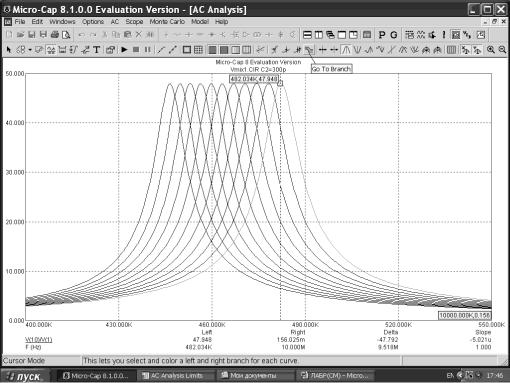
Task: Click the G toolbar button
Action: 394,35
